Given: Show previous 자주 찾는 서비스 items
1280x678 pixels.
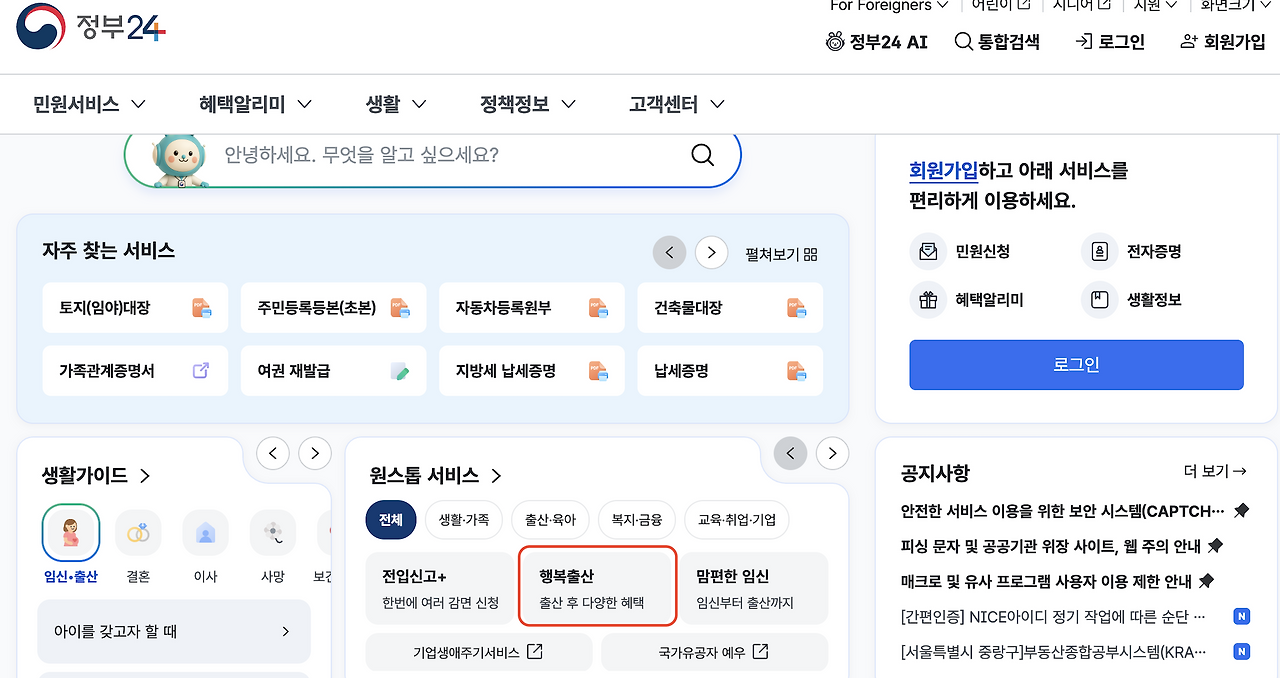Looking at the screenshot, I should coord(669,253).
